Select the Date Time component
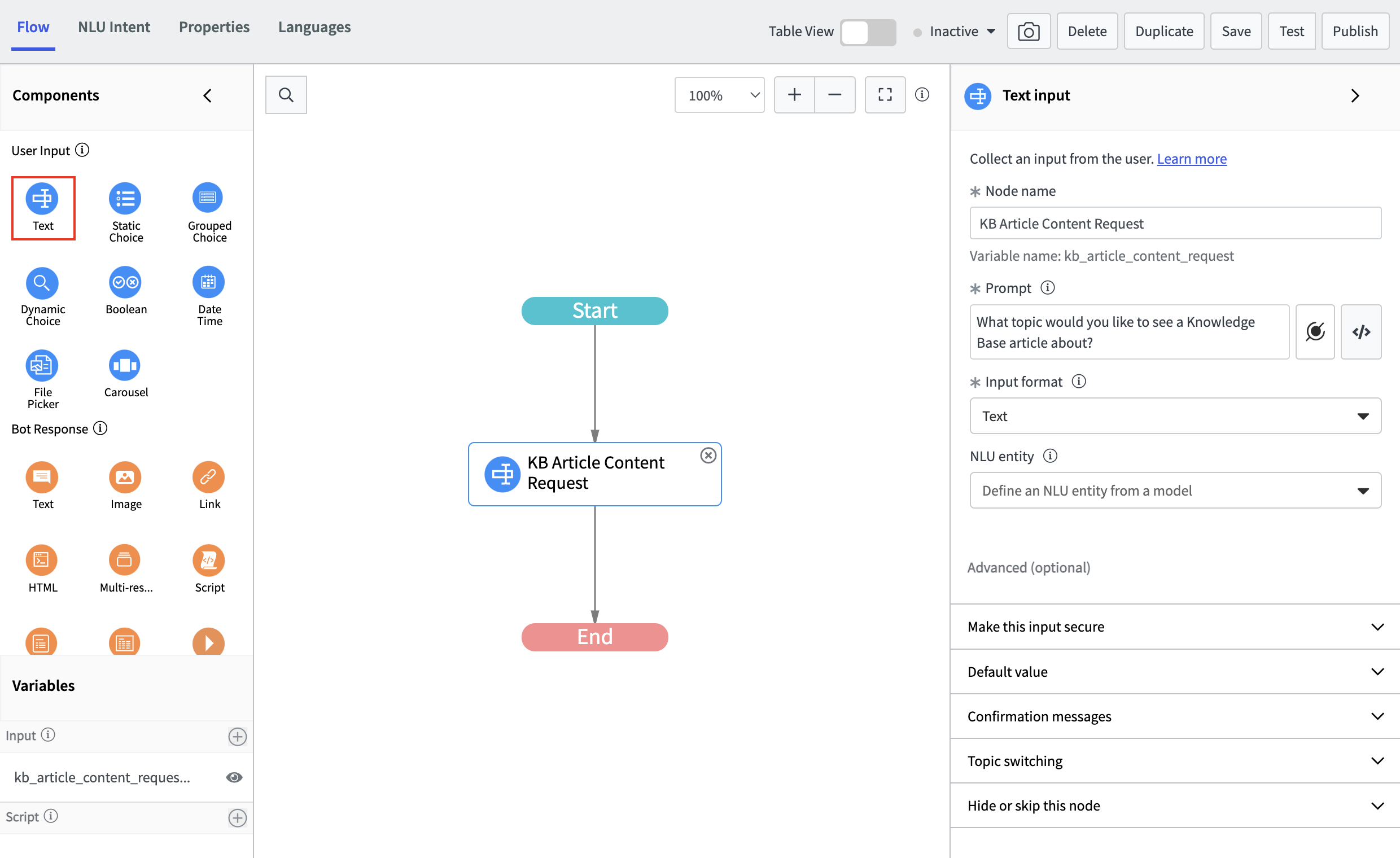The image size is (1400, 858). tap(209, 295)
